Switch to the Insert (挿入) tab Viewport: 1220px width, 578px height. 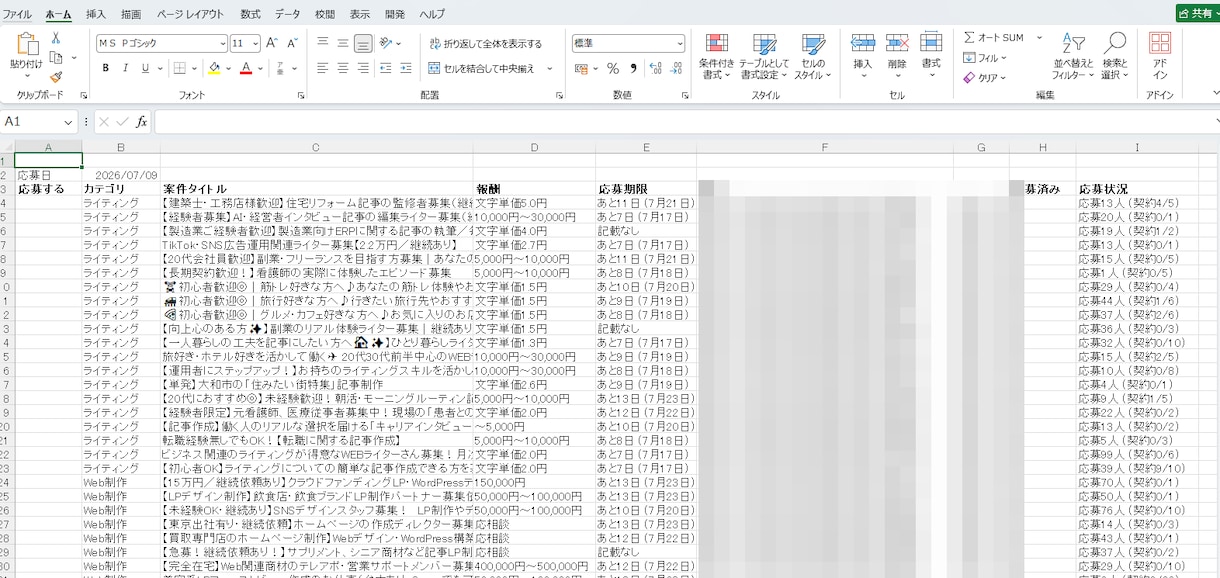point(96,14)
